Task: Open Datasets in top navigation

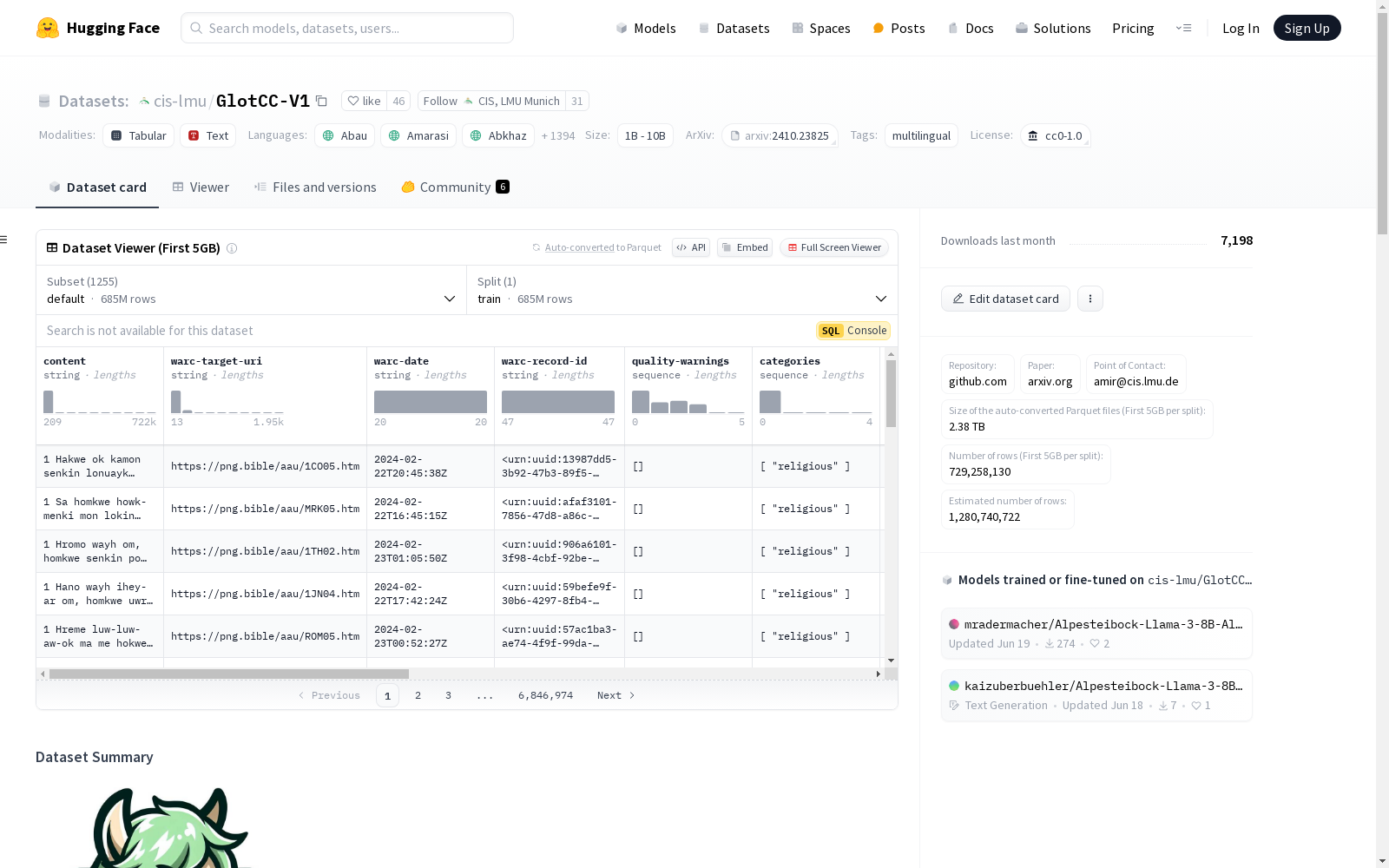Action: 734,28
